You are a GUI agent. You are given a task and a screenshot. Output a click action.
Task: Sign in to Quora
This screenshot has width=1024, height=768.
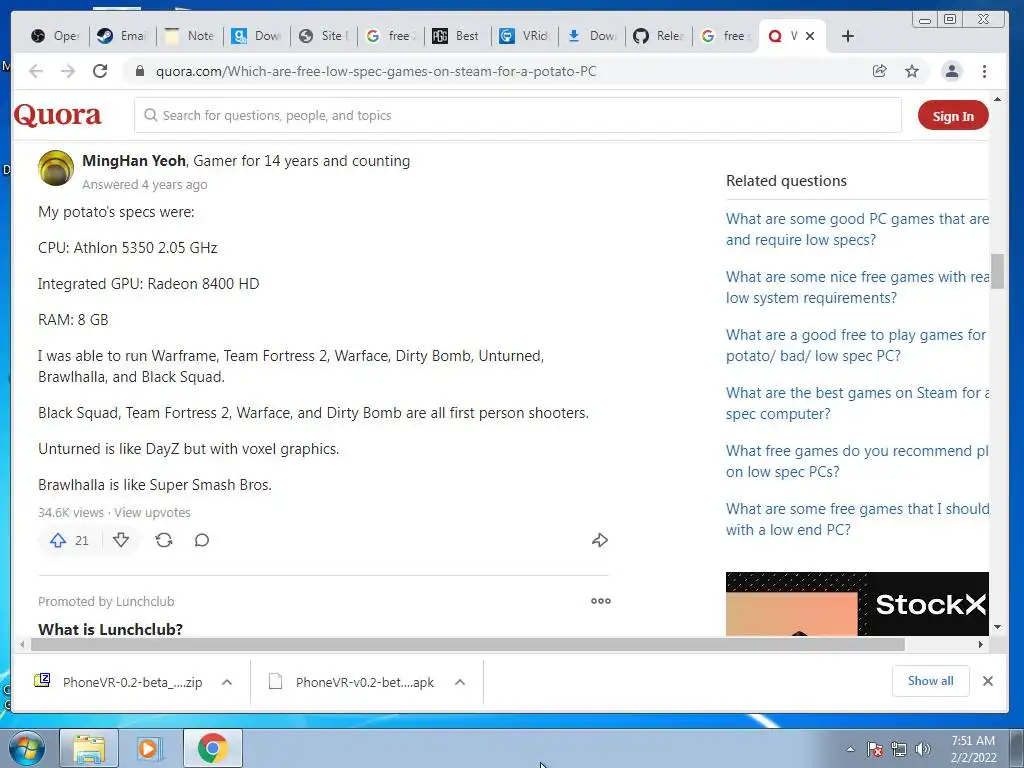[953, 116]
